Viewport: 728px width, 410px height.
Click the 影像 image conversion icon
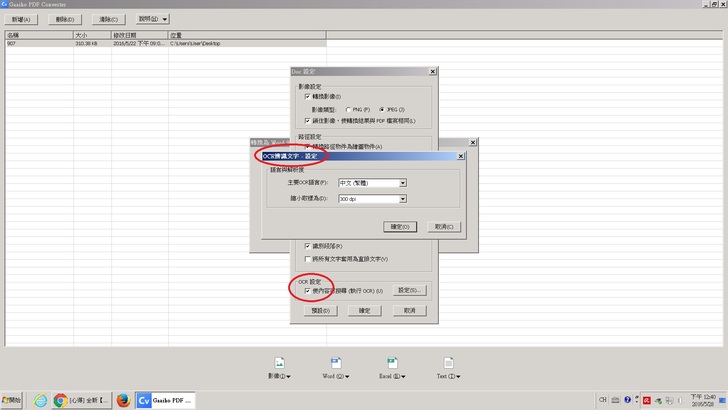click(279, 363)
